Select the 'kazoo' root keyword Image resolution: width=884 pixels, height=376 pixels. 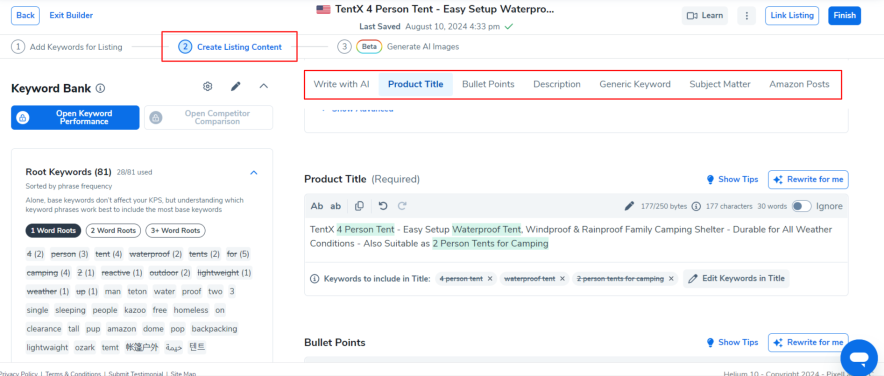135,310
